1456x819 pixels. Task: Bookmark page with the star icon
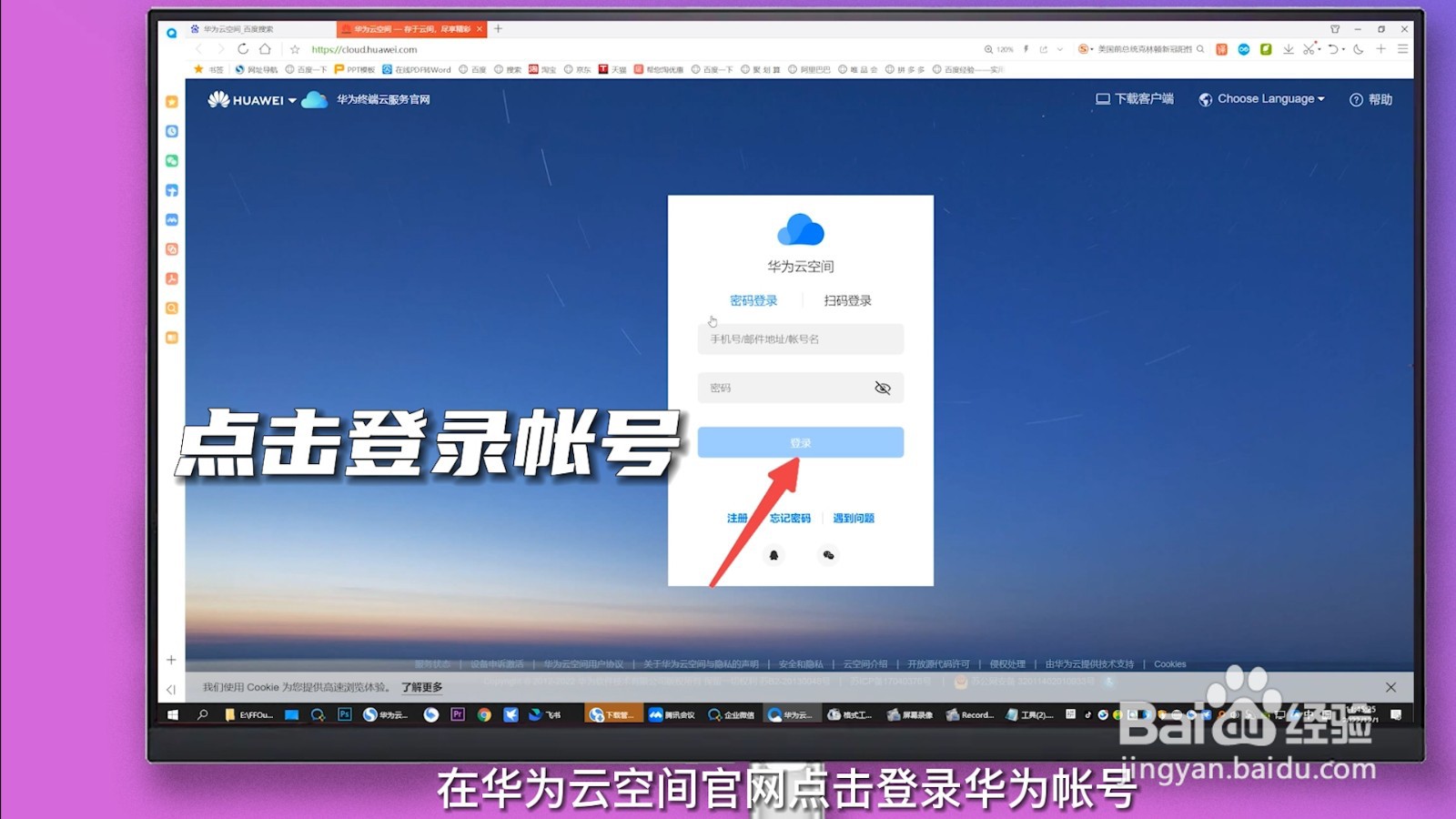(295, 49)
